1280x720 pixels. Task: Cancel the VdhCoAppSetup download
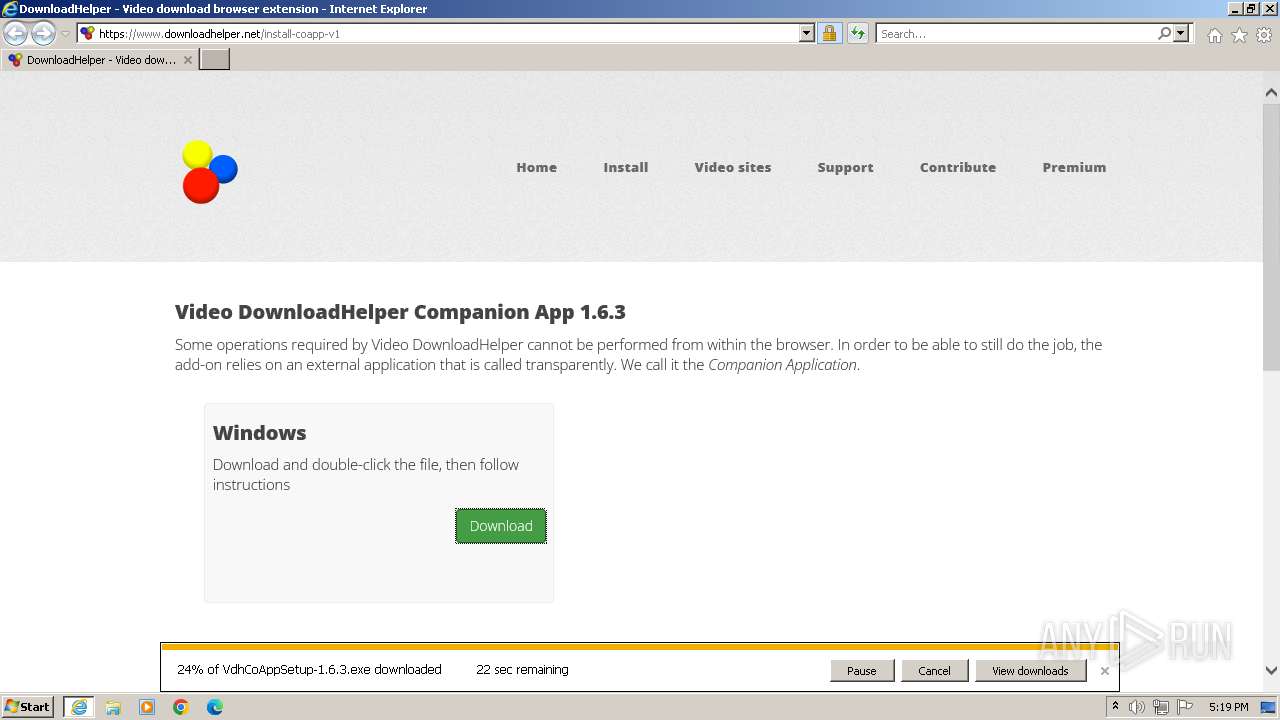[x=934, y=671]
